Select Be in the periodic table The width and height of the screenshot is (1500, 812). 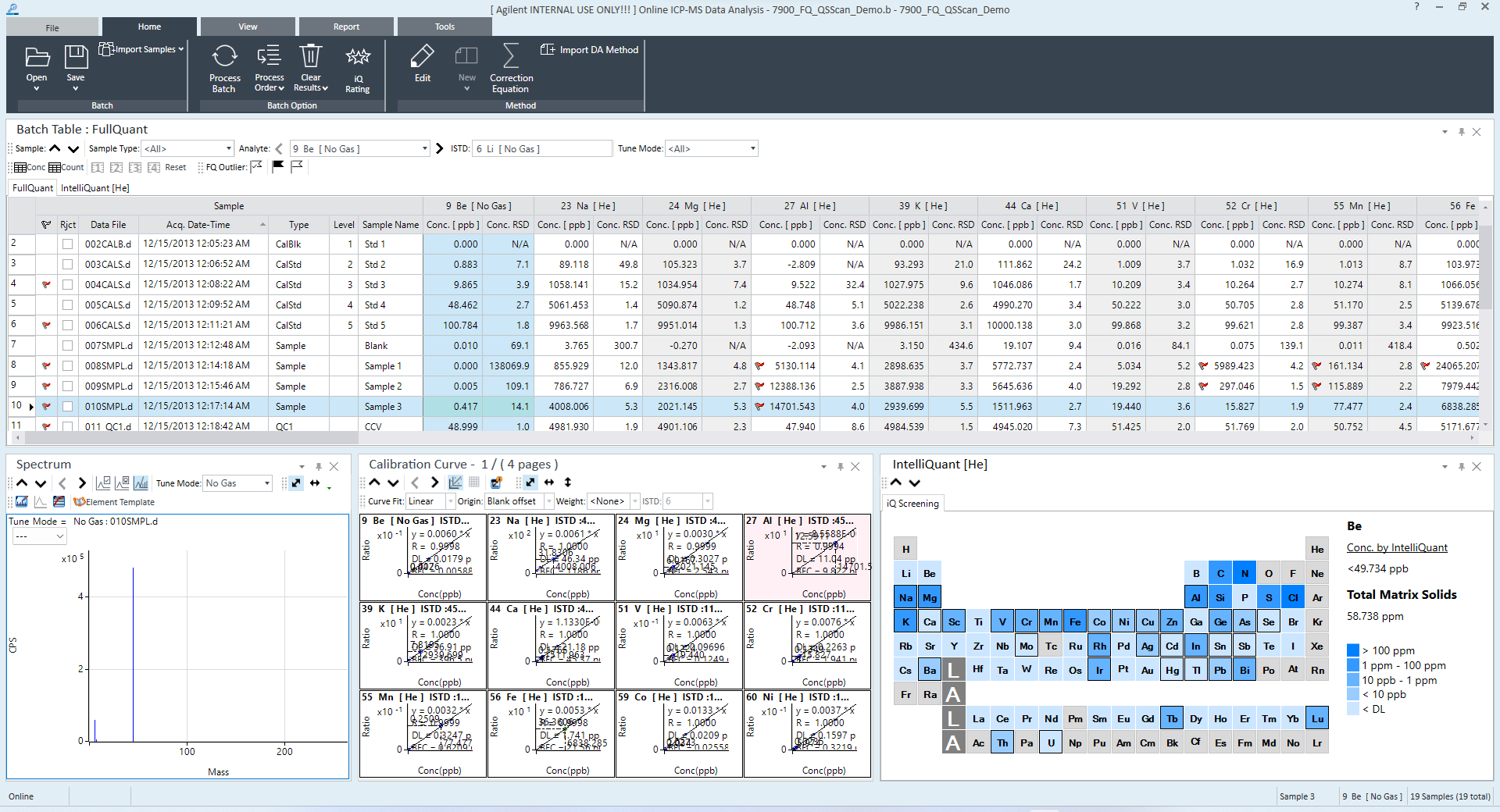click(930, 574)
